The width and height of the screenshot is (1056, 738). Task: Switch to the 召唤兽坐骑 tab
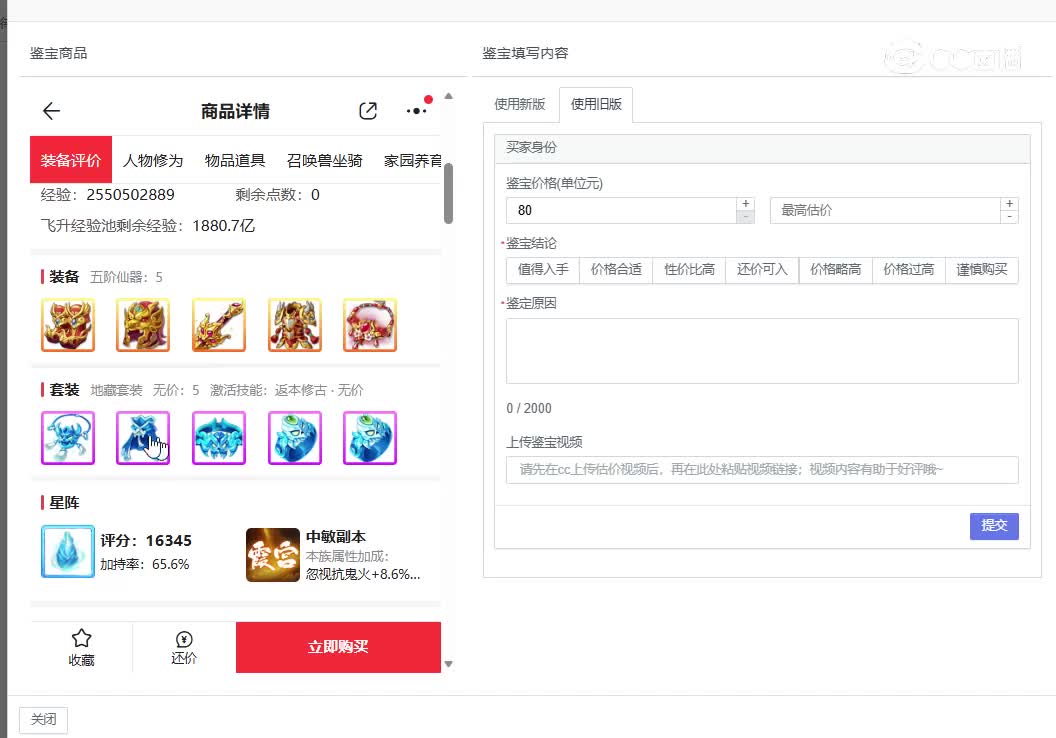(x=325, y=160)
